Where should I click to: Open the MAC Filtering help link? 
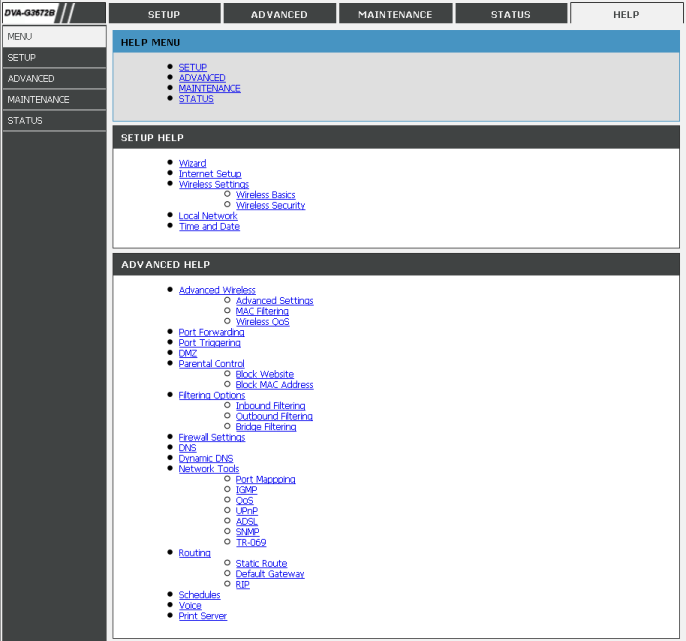coord(262,311)
